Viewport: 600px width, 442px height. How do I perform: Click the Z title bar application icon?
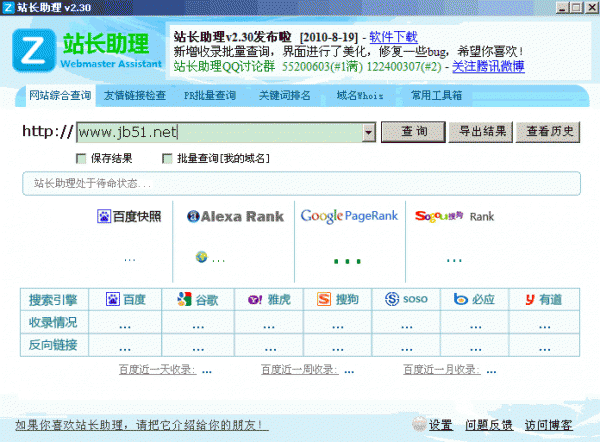8,7
